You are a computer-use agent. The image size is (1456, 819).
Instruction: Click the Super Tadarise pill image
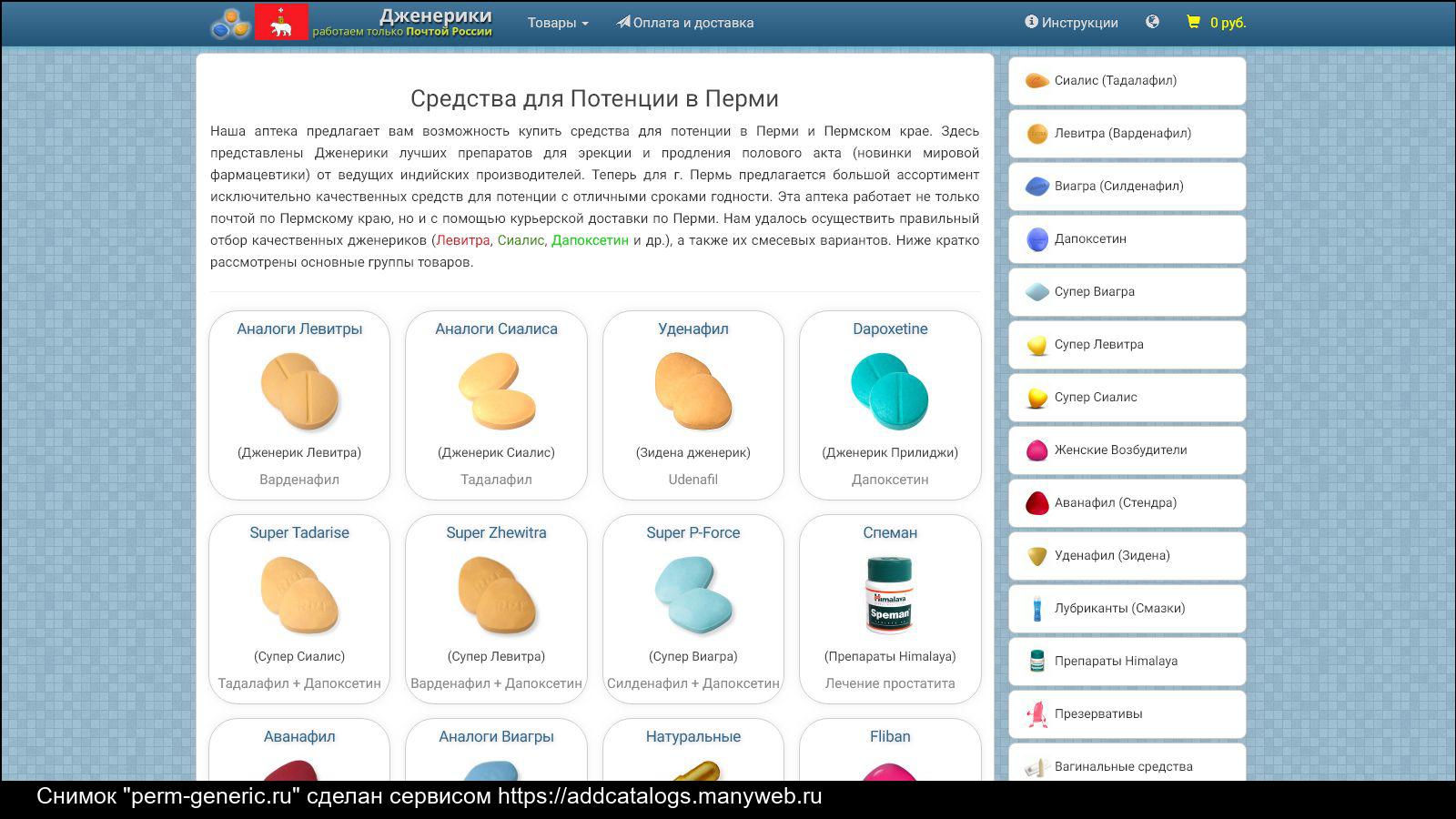(299, 595)
